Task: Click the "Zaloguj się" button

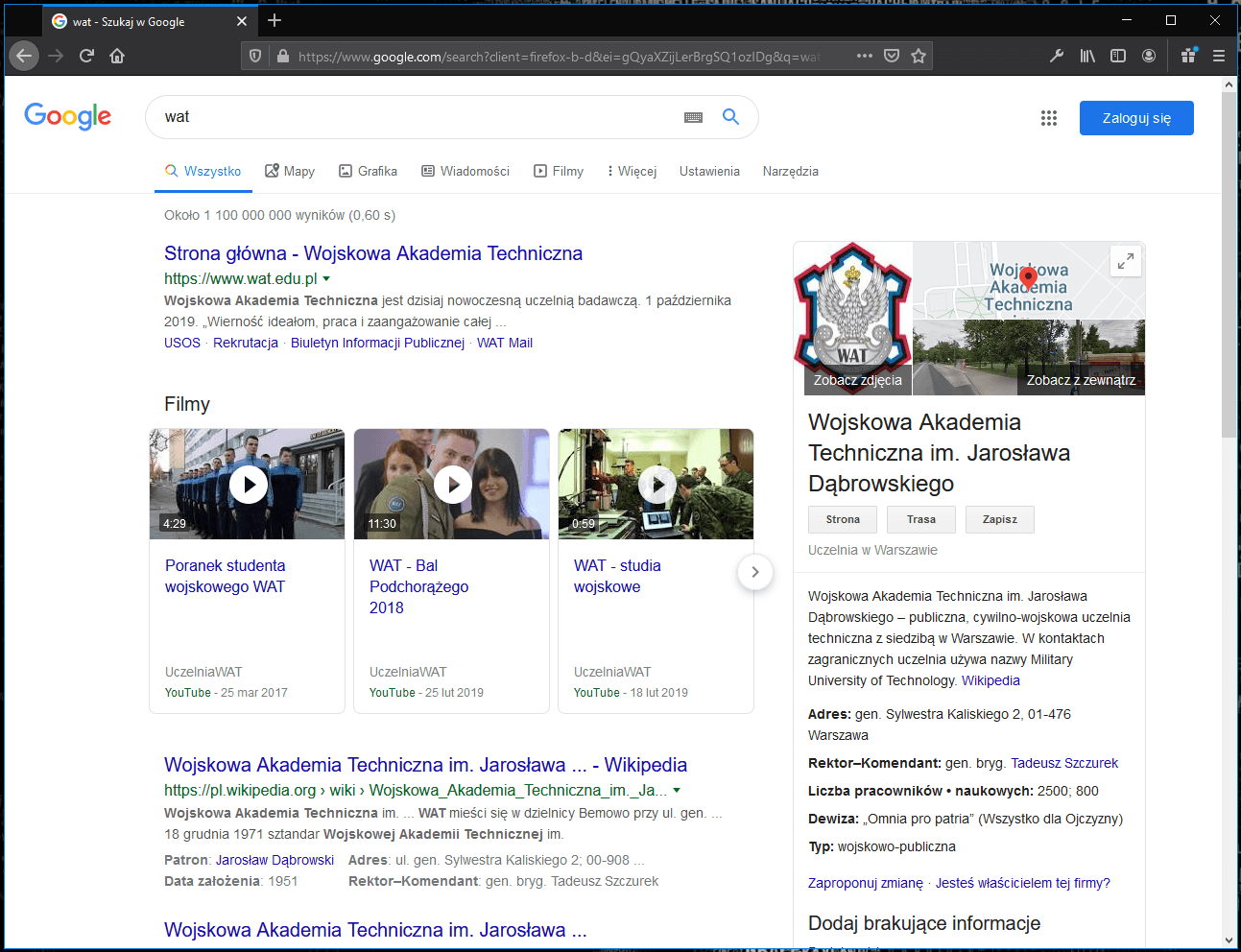Action: [x=1136, y=117]
